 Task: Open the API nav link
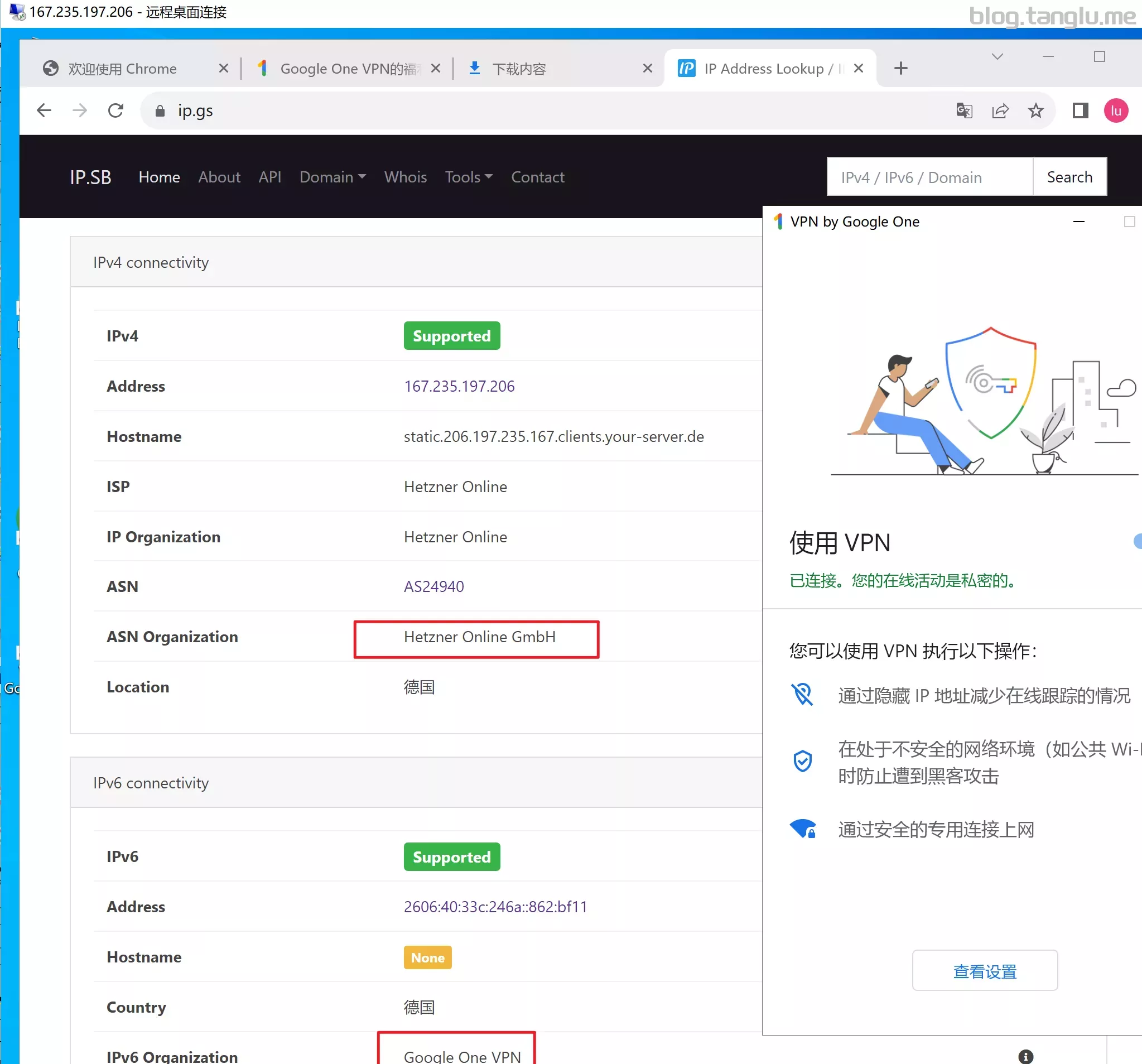(x=269, y=177)
